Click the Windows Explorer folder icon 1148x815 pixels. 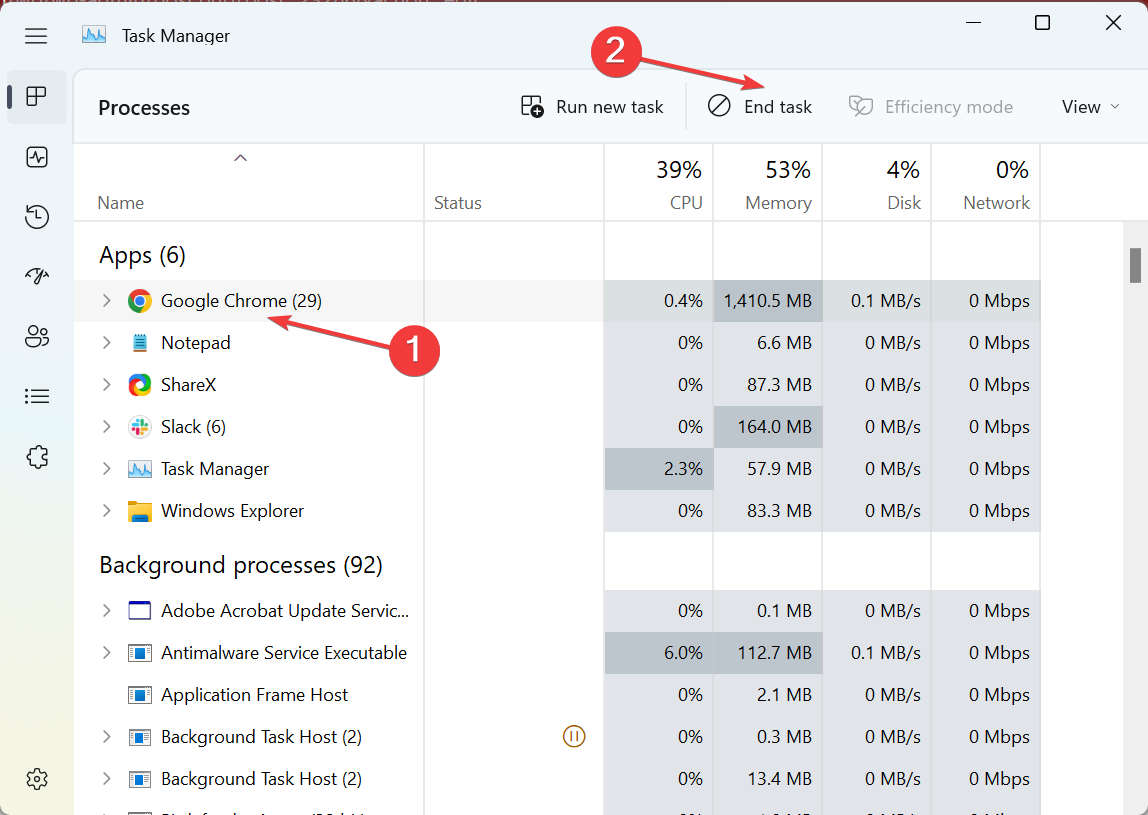point(139,511)
